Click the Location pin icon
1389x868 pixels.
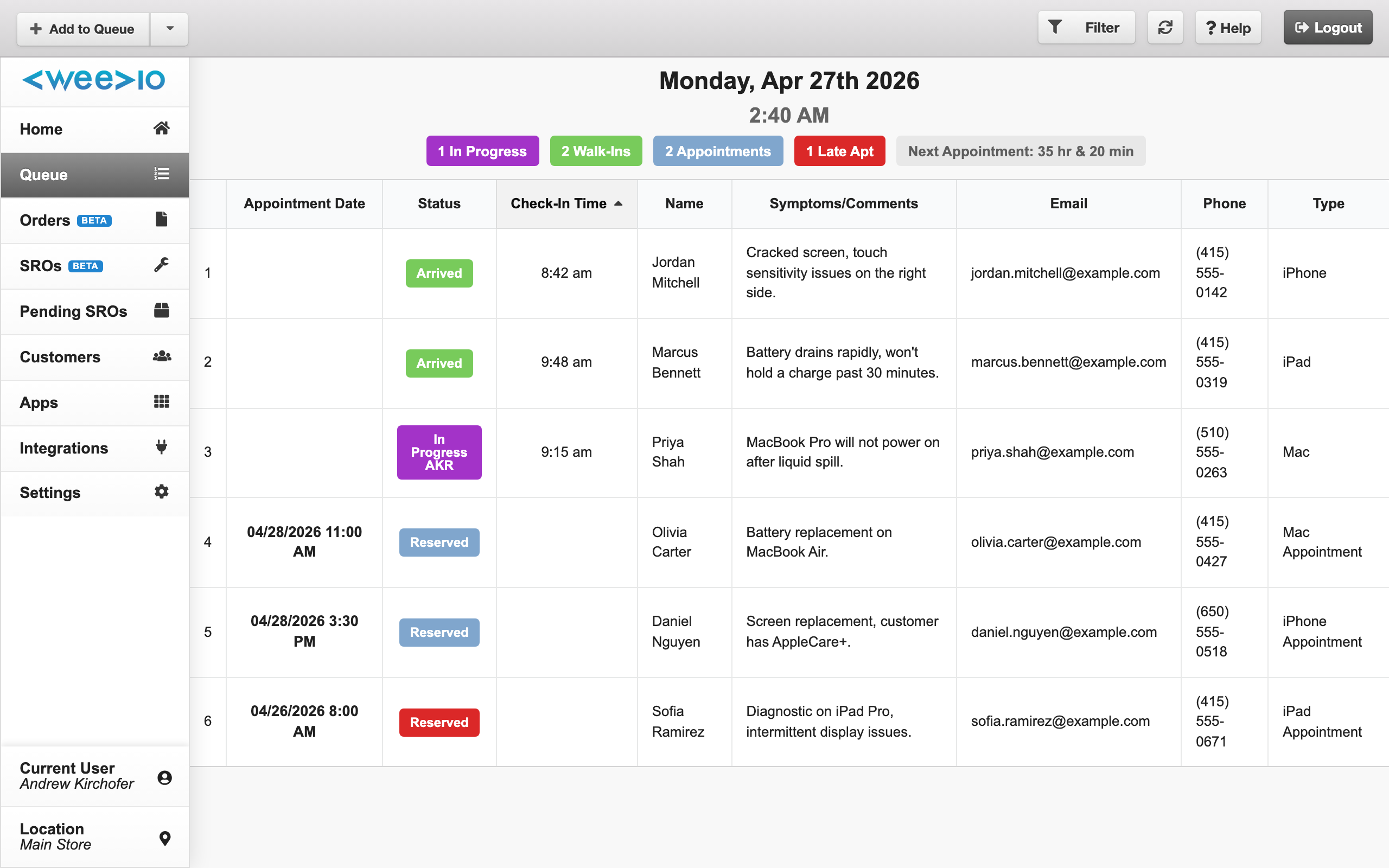point(165,838)
